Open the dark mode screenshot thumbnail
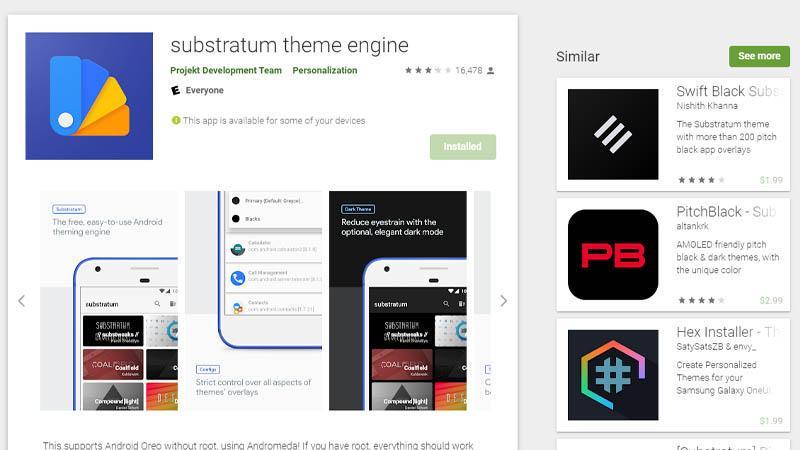The height and width of the screenshot is (450, 800). point(398,301)
